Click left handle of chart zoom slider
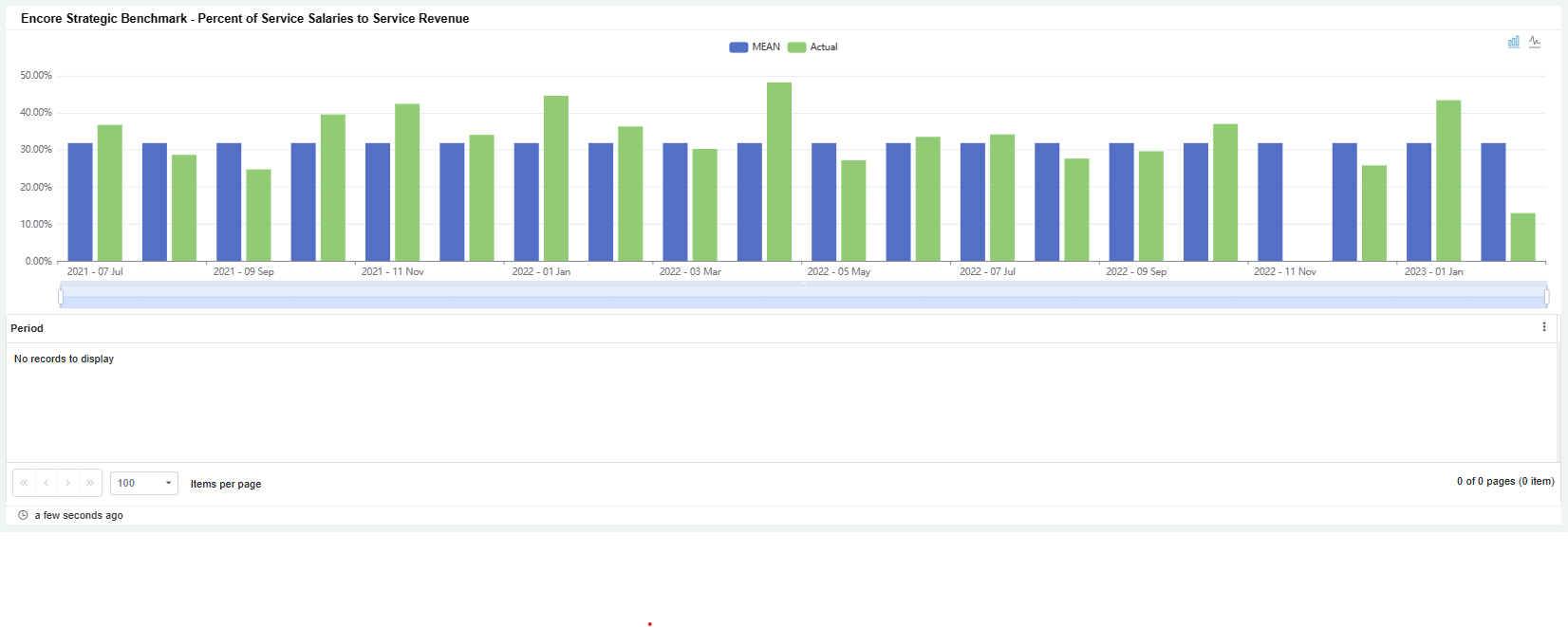This screenshot has width=1568, height=627. [61, 297]
